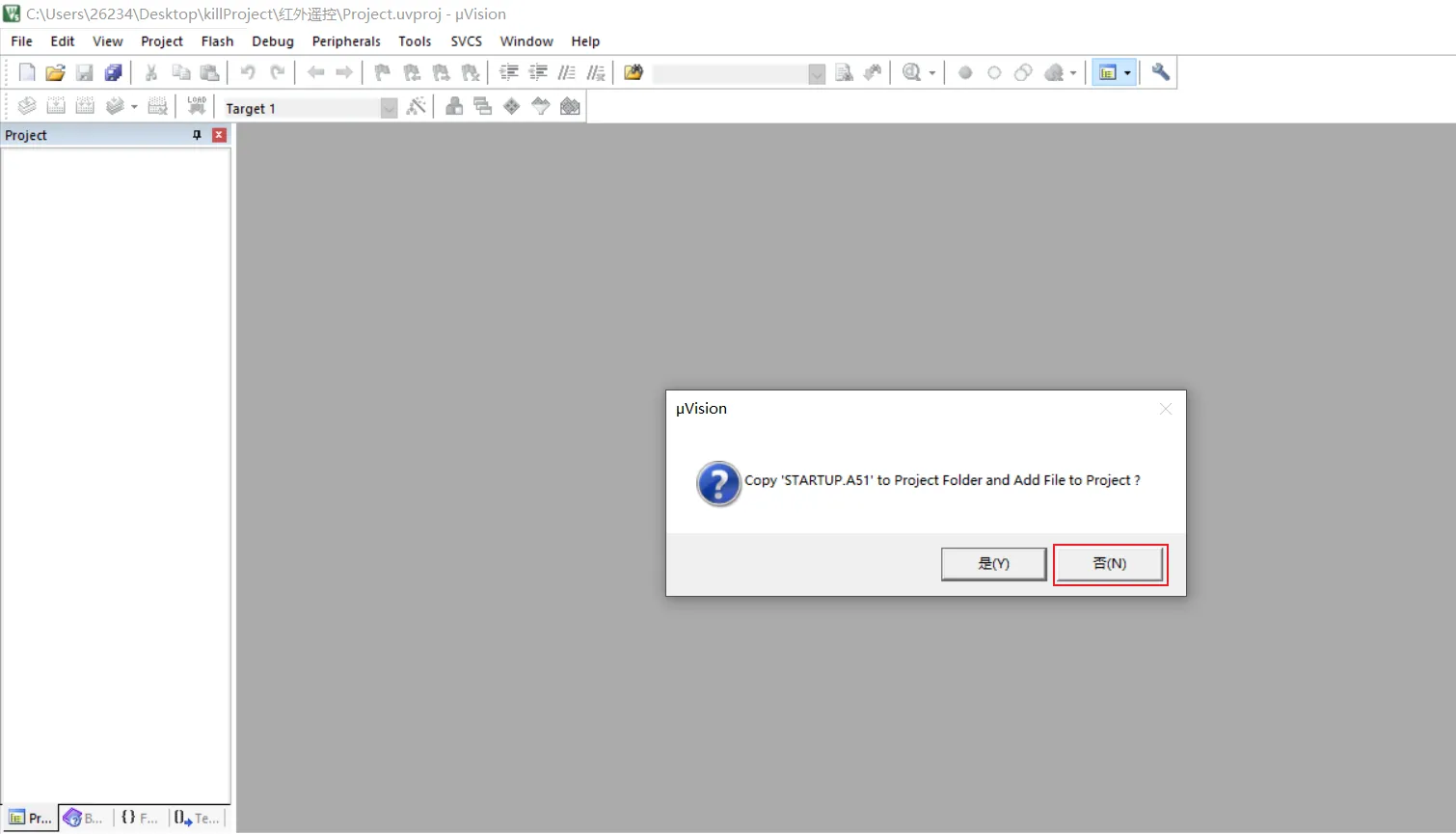Open the Debug menu
1456x834 pixels.
pyautogui.click(x=273, y=41)
